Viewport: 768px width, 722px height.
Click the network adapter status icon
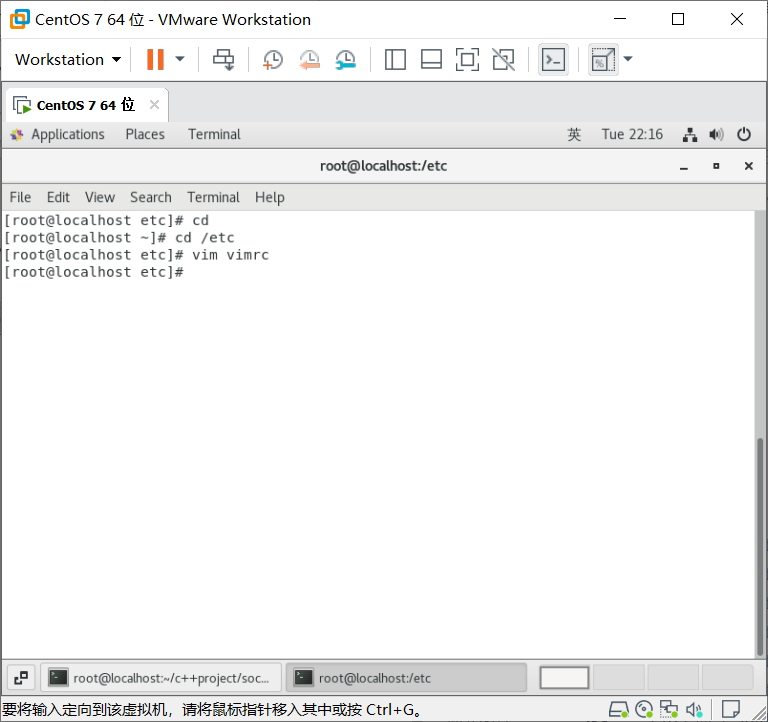pos(669,709)
